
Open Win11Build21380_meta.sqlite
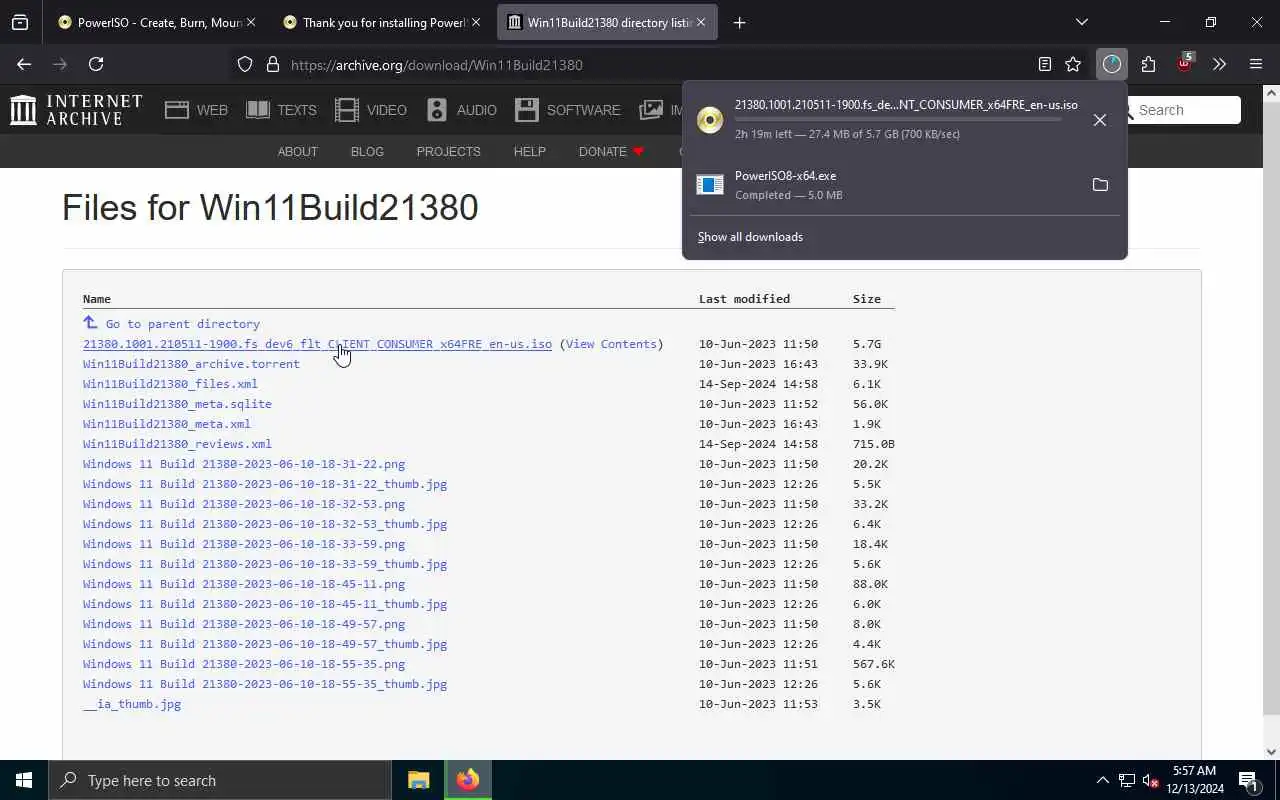pos(177,404)
